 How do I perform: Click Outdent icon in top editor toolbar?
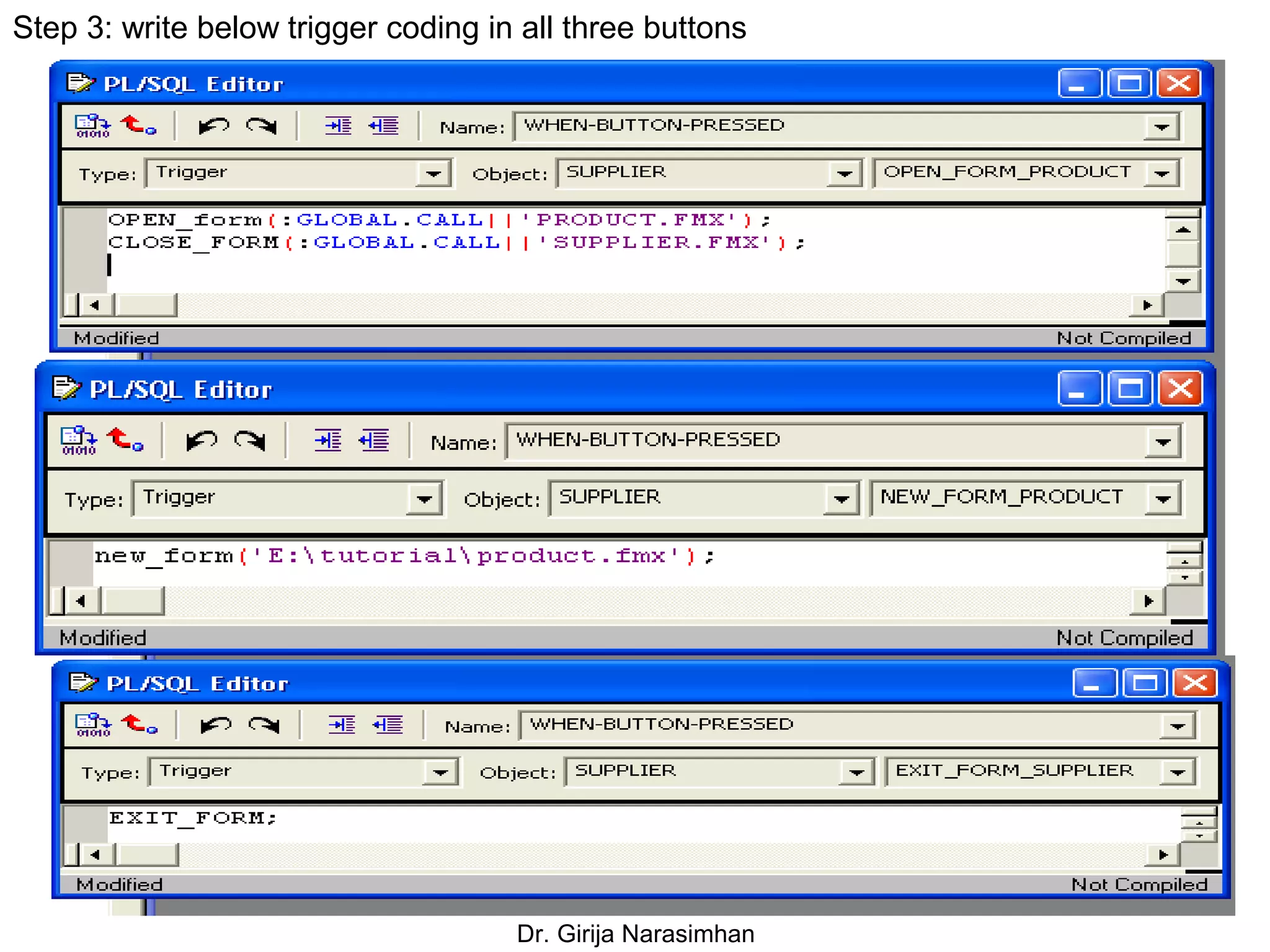click(x=384, y=126)
